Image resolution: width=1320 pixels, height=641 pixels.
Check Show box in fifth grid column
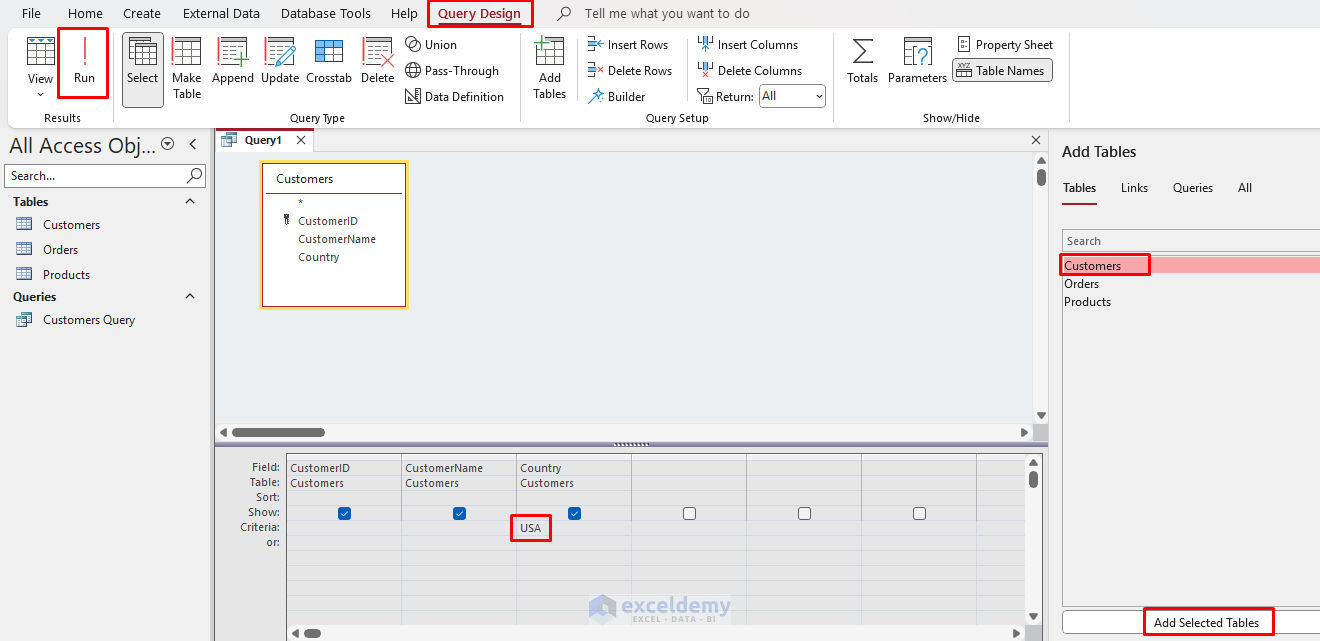click(x=804, y=513)
